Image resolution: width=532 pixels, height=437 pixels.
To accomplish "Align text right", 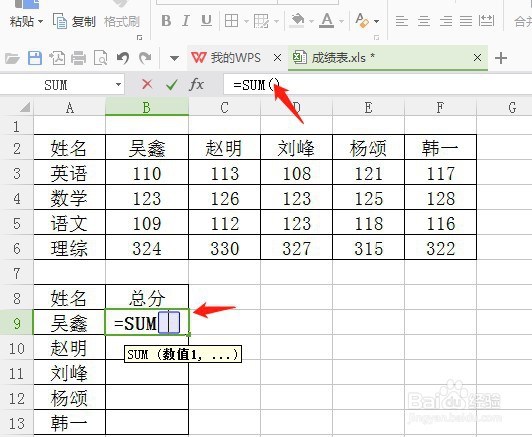I will [x=445, y=21].
